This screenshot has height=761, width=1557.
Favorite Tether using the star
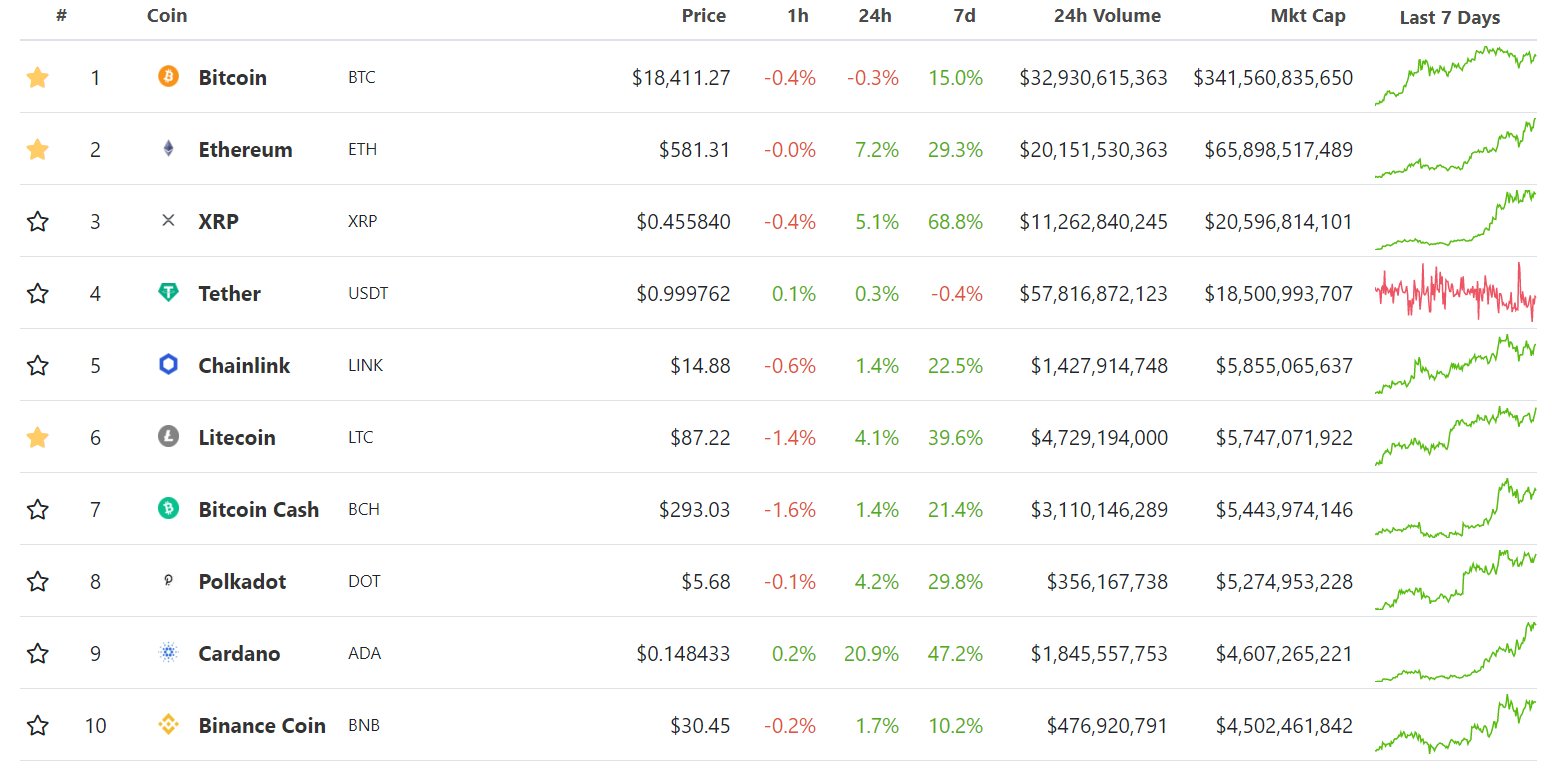(x=37, y=293)
